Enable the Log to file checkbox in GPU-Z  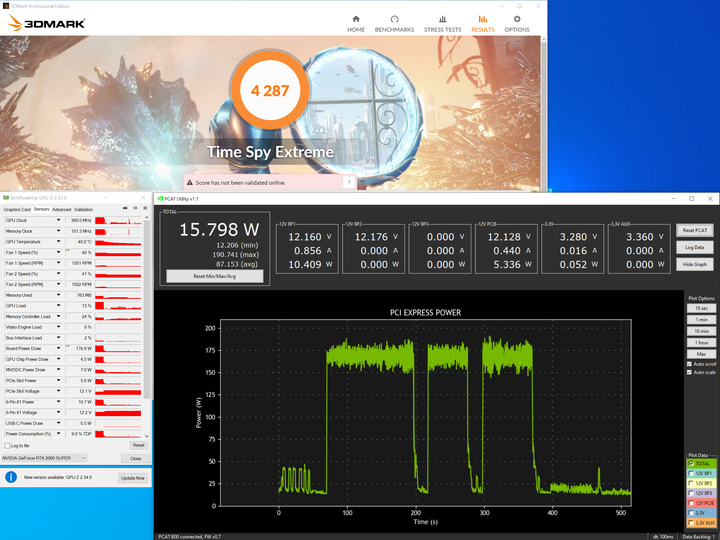click(x=7, y=445)
